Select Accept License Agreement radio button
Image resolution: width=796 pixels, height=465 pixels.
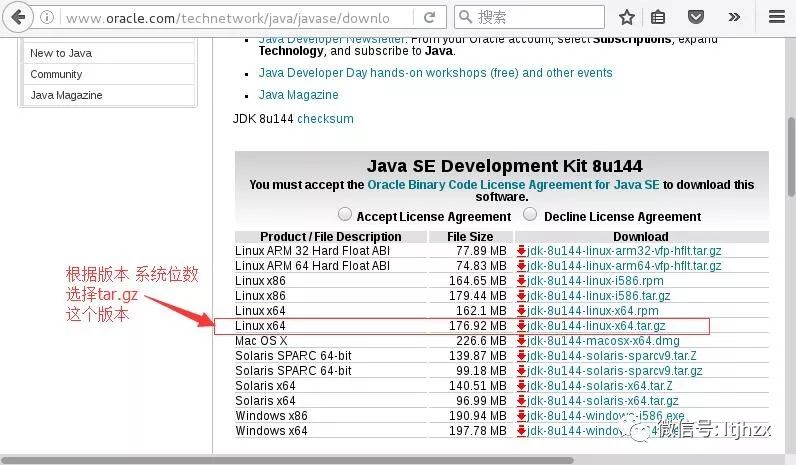pyautogui.click(x=345, y=214)
